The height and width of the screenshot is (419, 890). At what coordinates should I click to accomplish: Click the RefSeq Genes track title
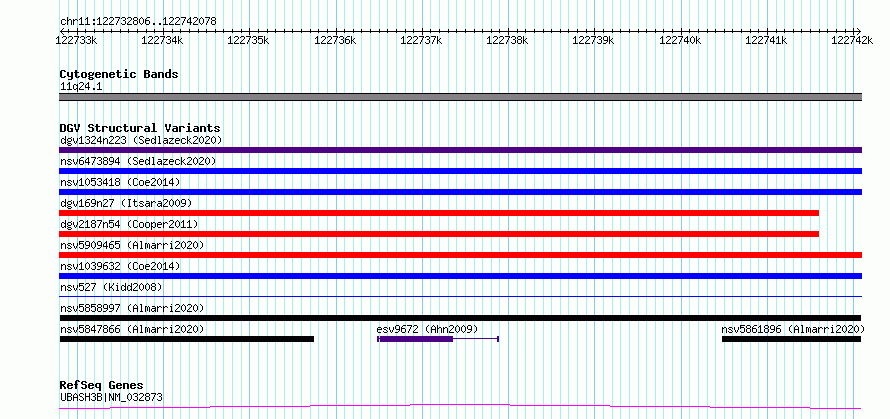point(101,386)
